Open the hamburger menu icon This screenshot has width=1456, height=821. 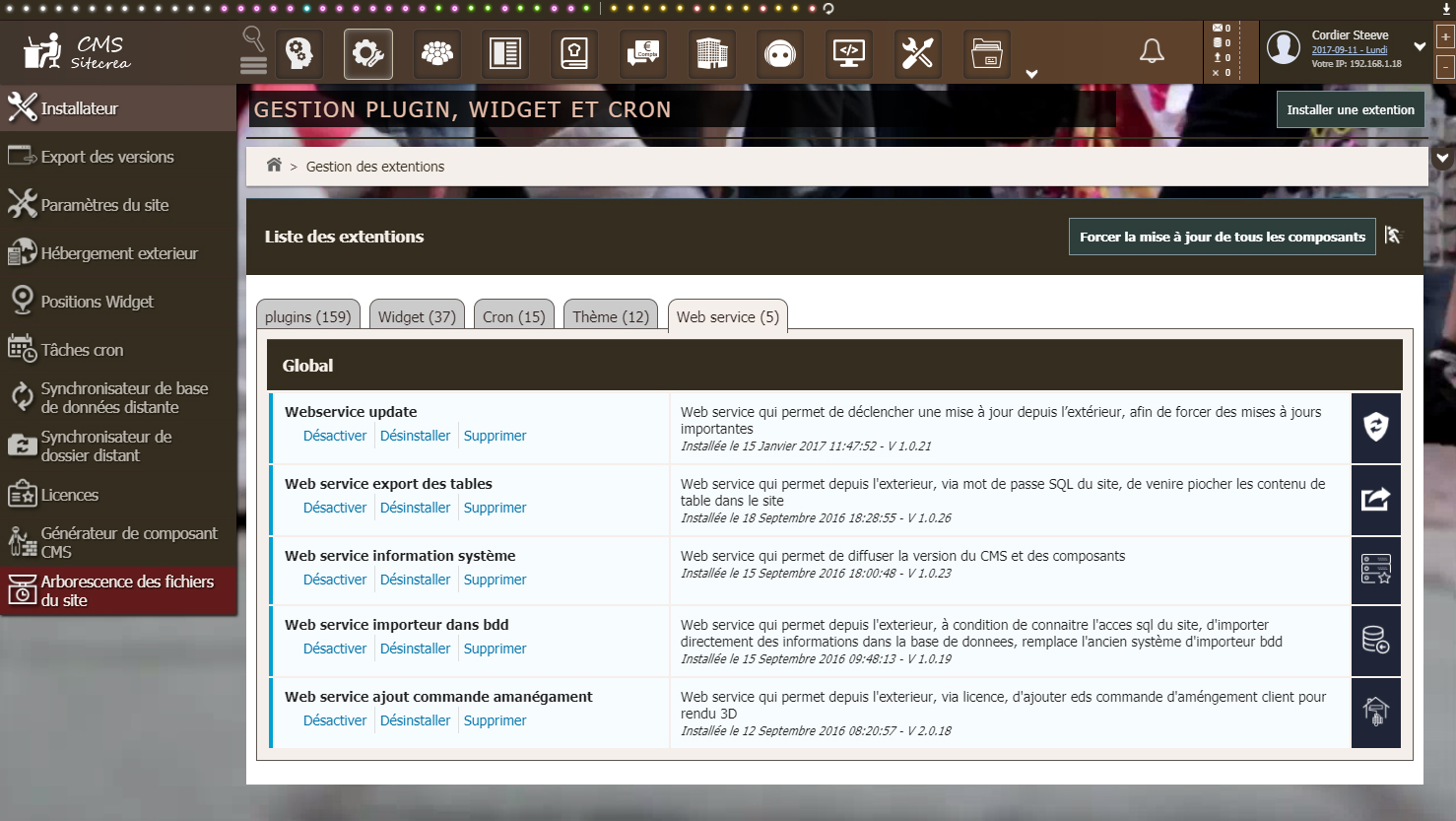coord(253,65)
